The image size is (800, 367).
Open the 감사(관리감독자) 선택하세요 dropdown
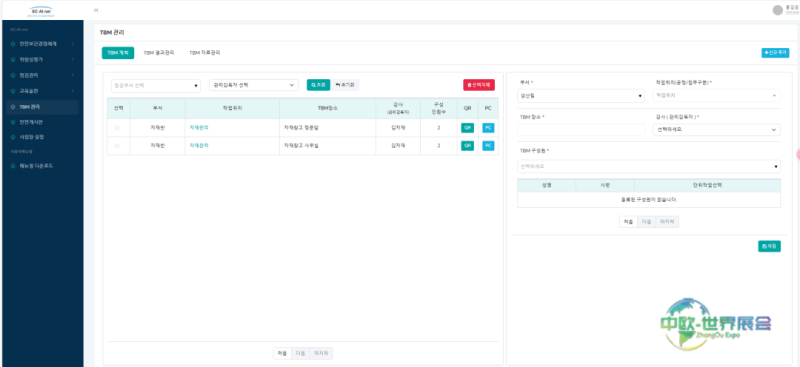click(716, 130)
